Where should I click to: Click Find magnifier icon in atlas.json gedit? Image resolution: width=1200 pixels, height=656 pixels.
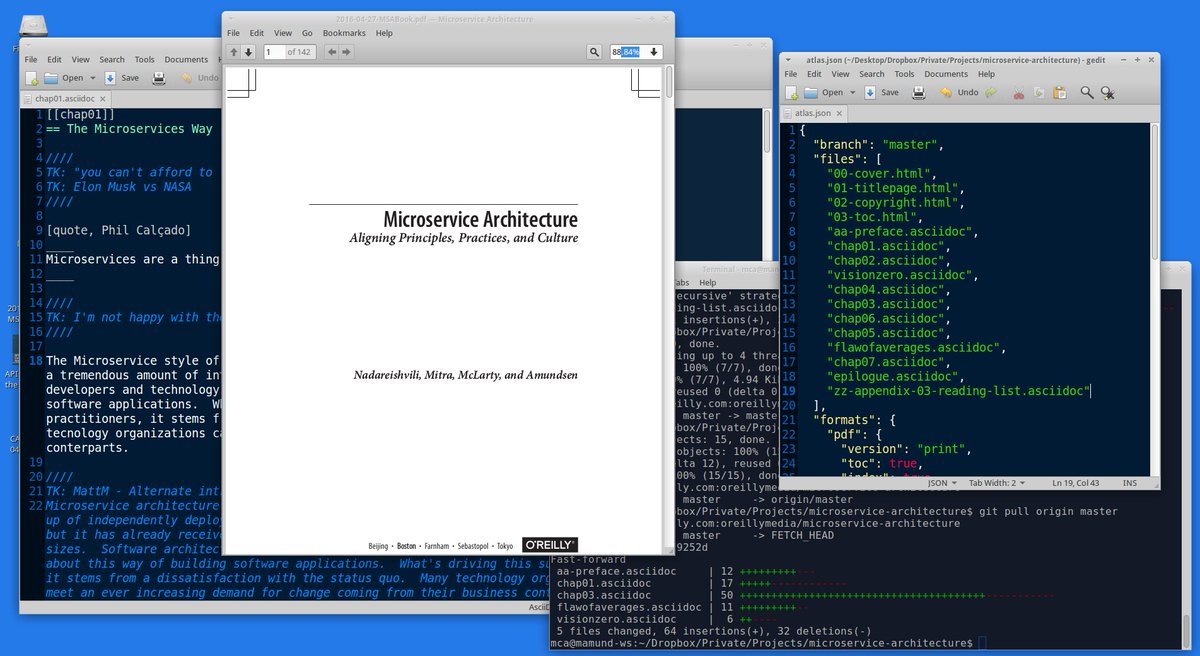1086,93
